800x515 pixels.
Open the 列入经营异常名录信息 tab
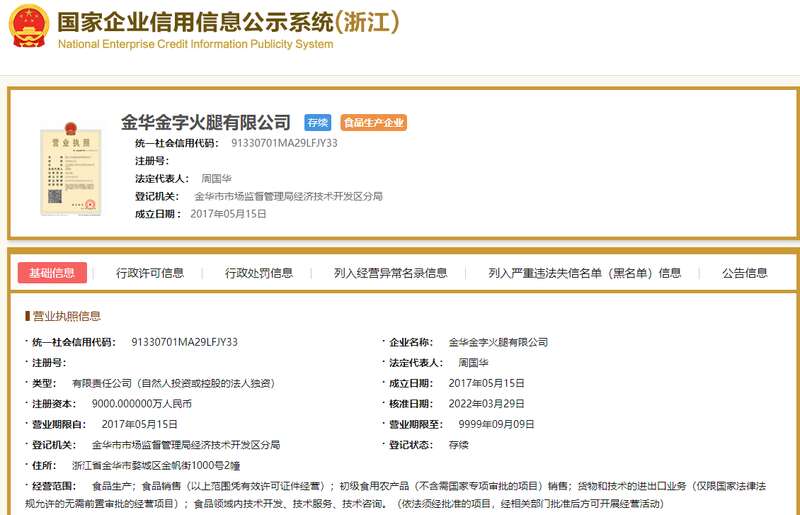[390, 273]
